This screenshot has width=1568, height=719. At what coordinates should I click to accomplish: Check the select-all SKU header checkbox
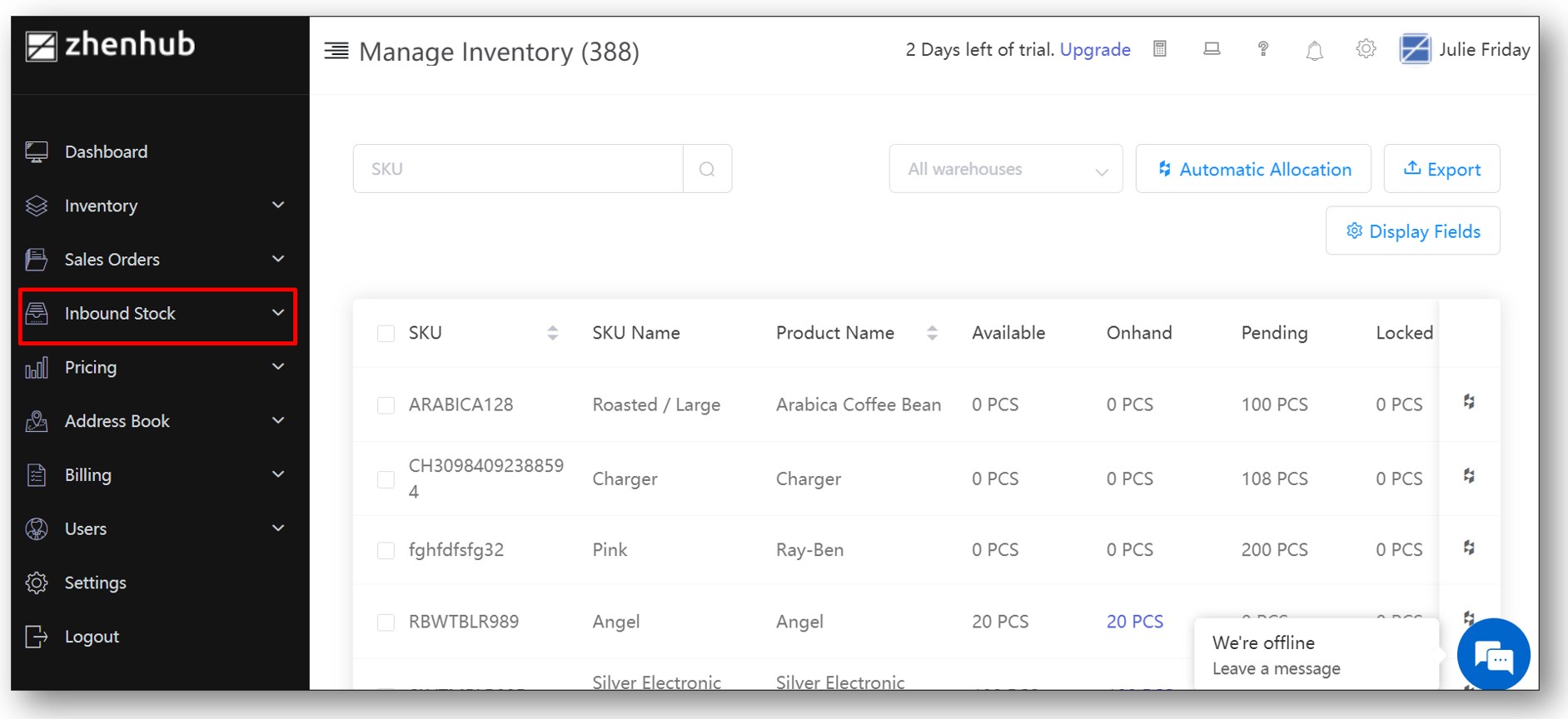(386, 334)
